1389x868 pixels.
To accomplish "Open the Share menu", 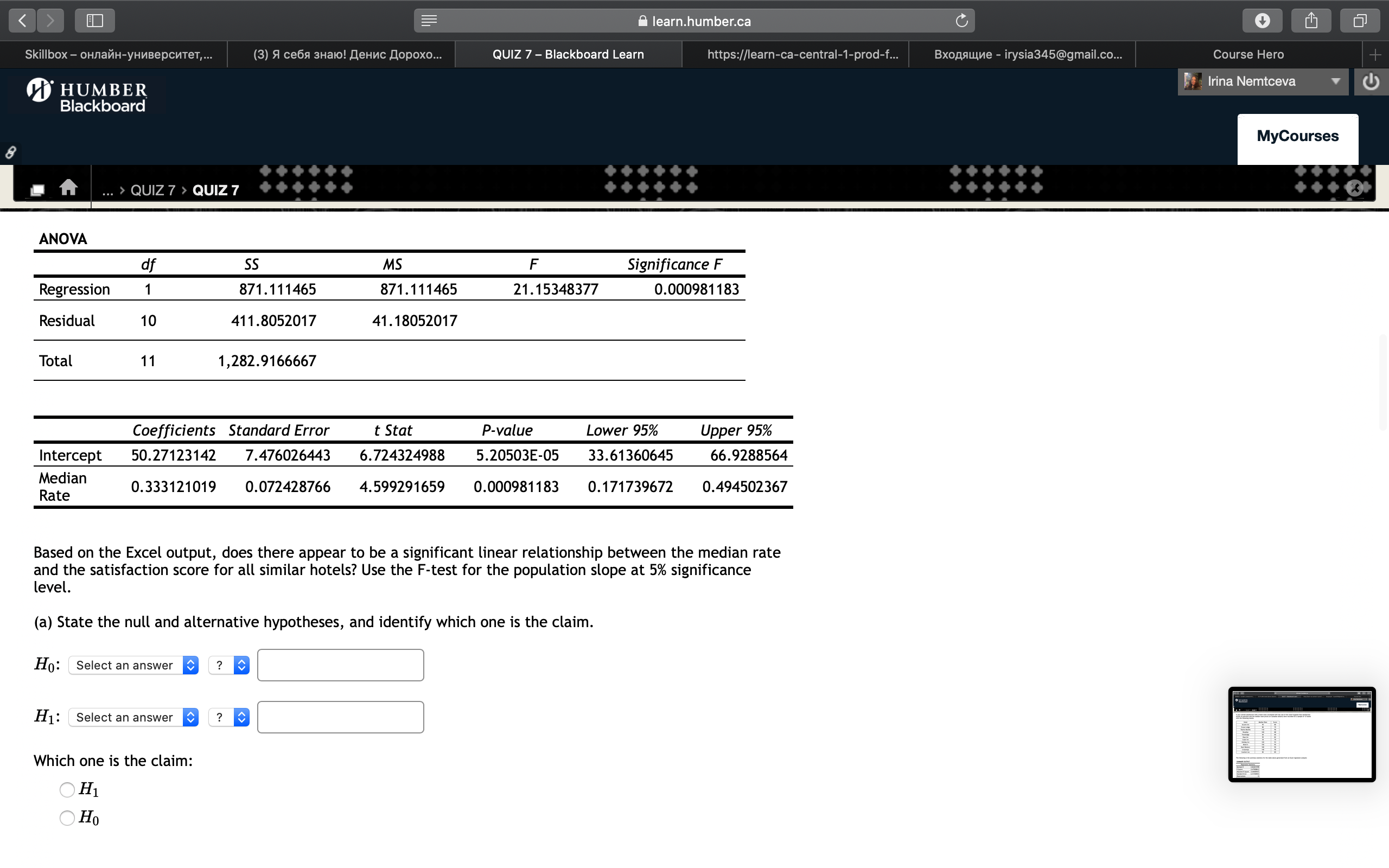I will click(1311, 20).
